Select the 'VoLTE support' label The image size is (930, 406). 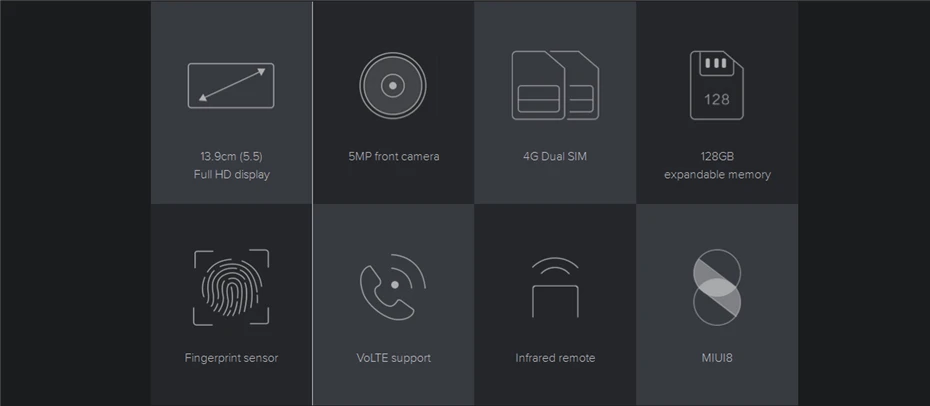coord(394,358)
